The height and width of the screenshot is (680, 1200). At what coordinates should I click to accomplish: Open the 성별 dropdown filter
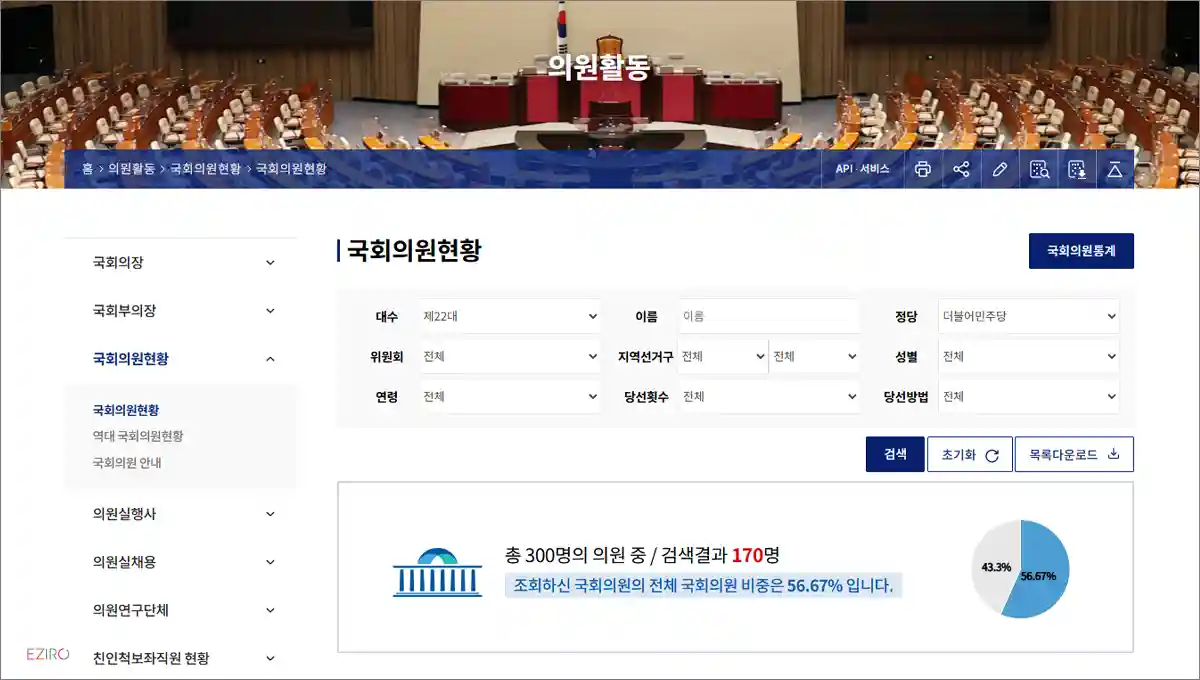click(x=1029, y=356)
